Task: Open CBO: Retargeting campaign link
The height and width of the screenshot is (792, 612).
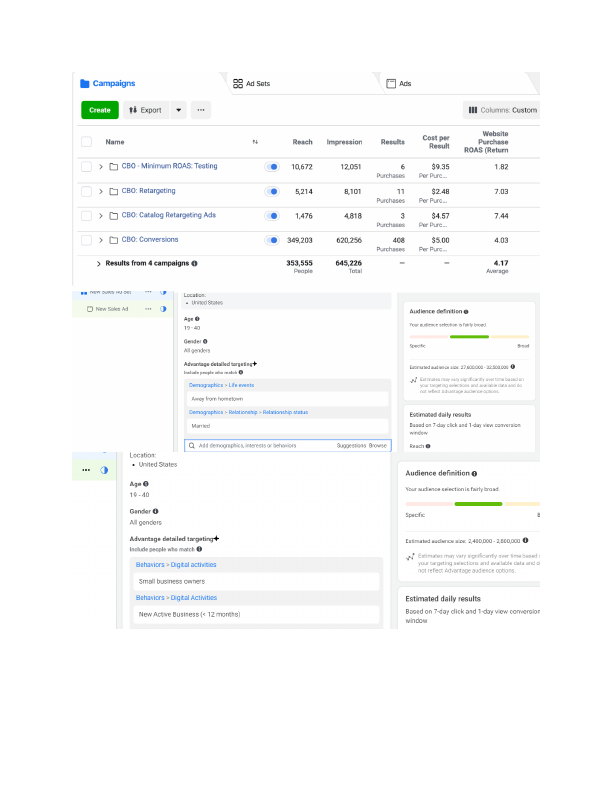Action: pos(148,190)
